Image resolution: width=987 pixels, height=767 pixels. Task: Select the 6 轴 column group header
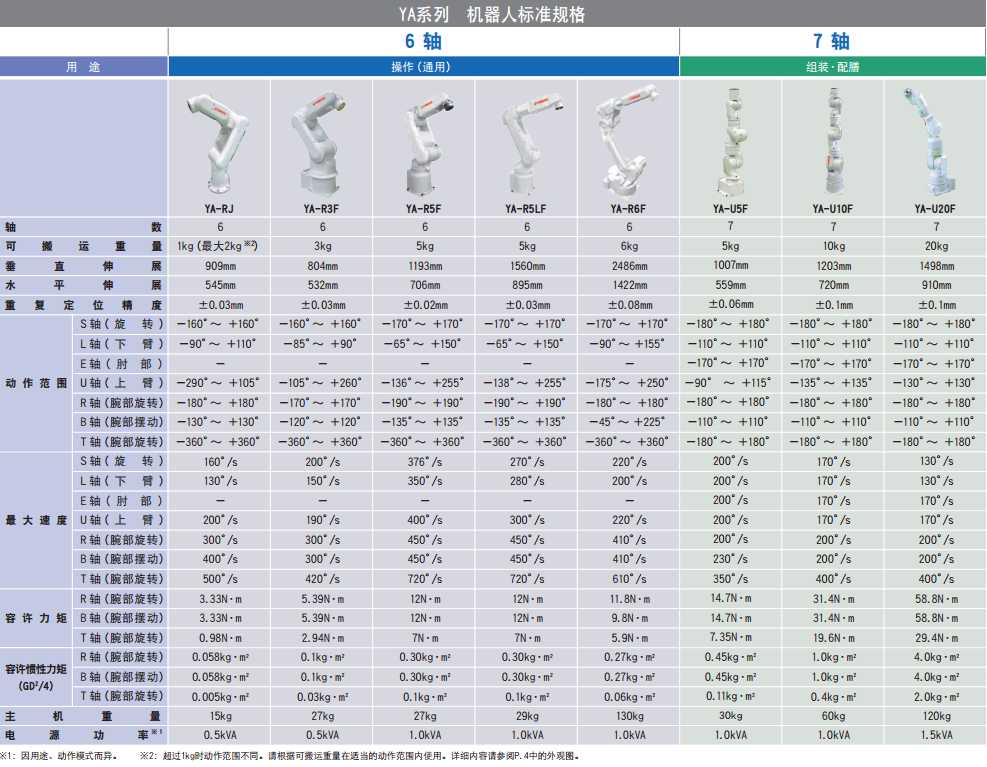pos(424,42)
